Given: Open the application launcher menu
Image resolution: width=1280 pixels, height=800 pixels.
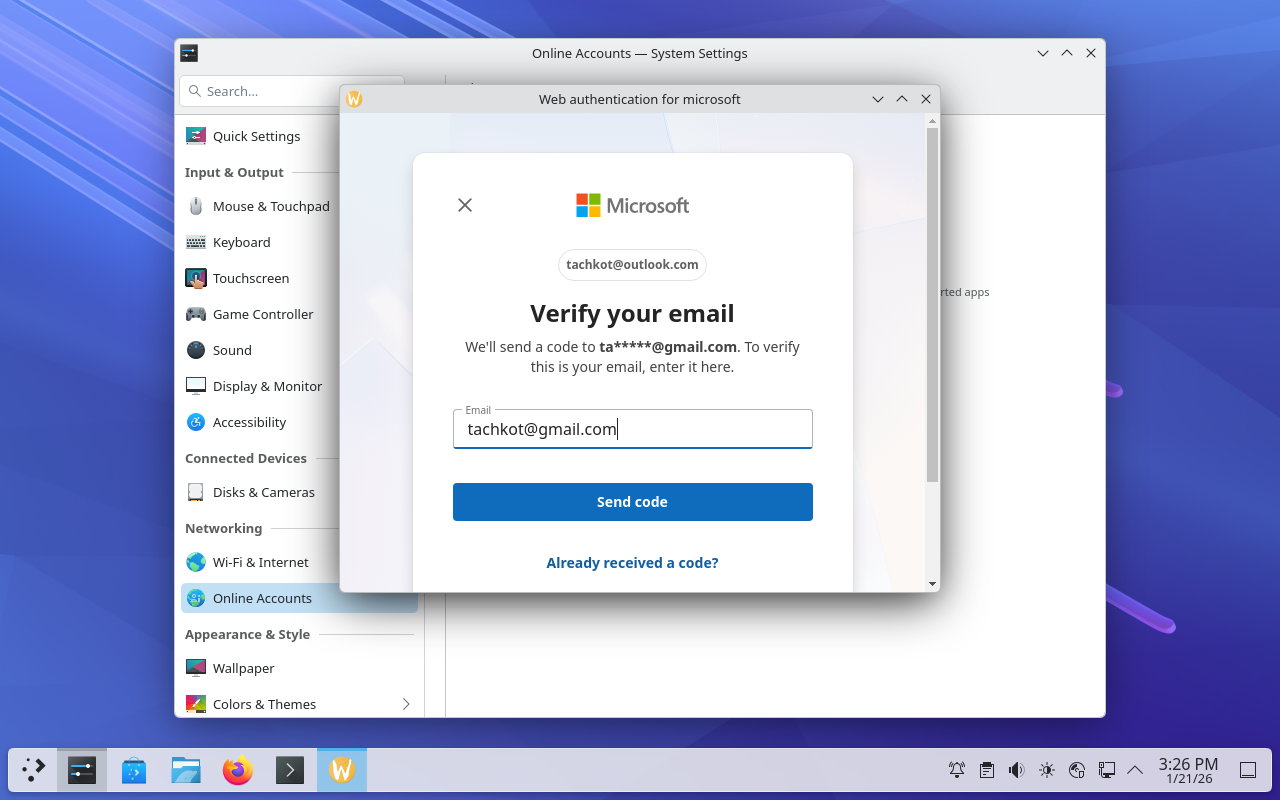Looking at the screenshot, I should pyautogui.click(x=34, y=770).
